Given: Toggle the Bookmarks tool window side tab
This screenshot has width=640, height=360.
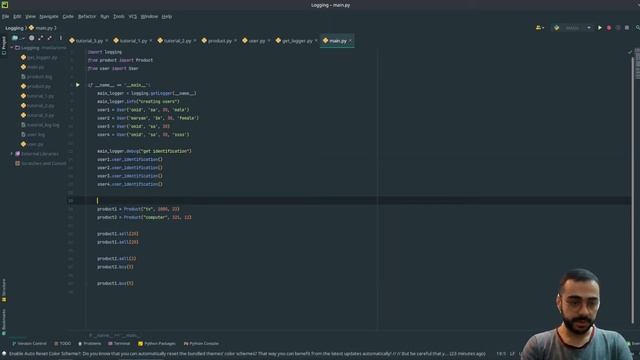Looking at the screenshot, I should pos(4,322).
